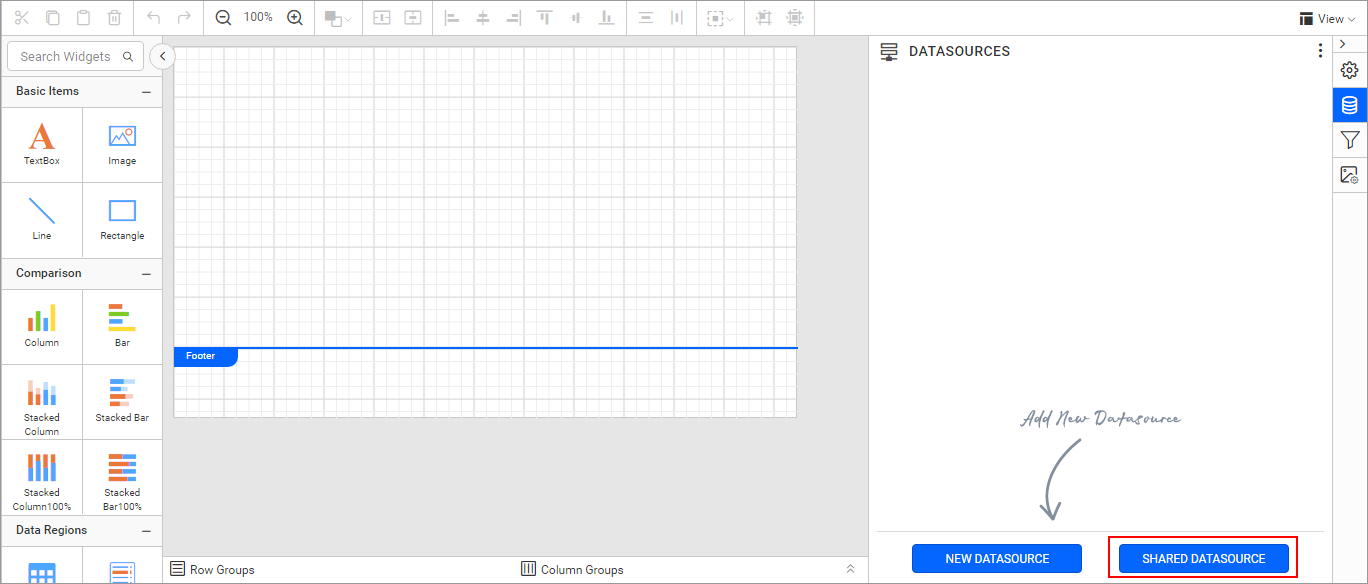The width and height of the screenshot is (1368, 584).
Task: Open the Parameters filter tab
Action: [1350, 140]
